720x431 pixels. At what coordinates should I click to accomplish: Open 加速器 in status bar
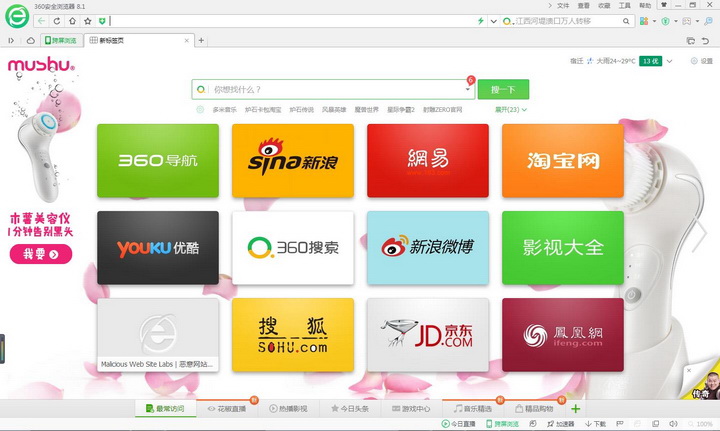(x=561, y=424)
